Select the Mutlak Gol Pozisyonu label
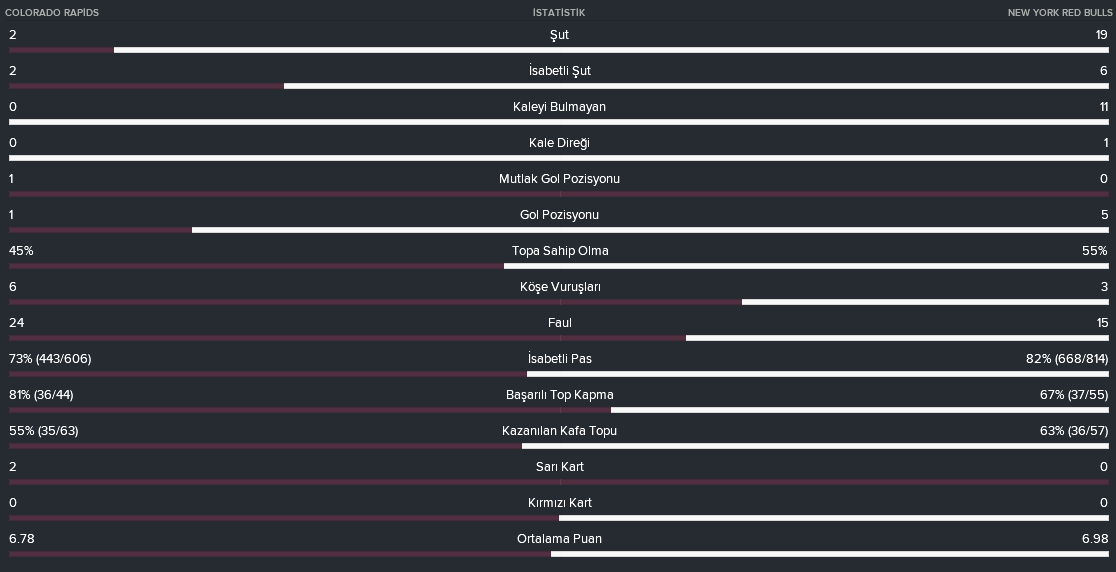Screen dimensions: 1116x572 559,179
